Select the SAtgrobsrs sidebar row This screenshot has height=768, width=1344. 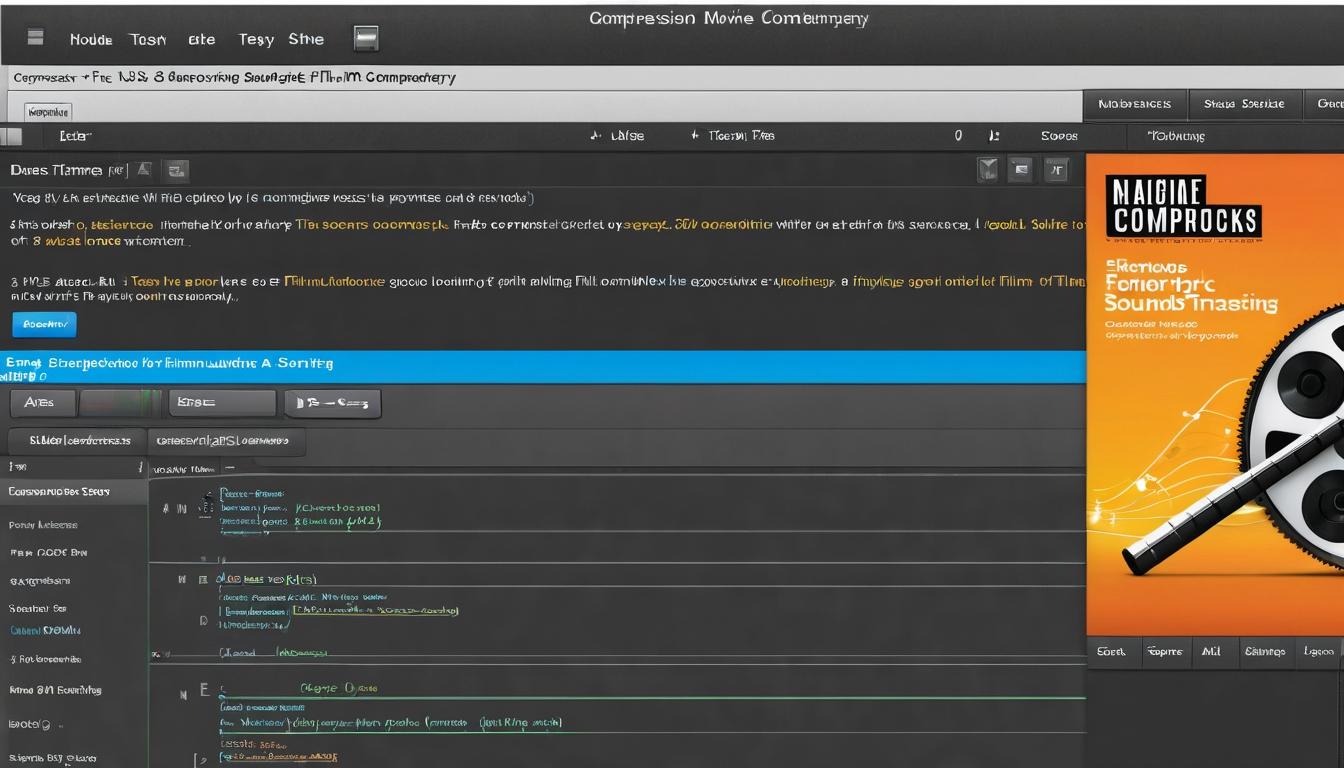[x=74, y=580]
